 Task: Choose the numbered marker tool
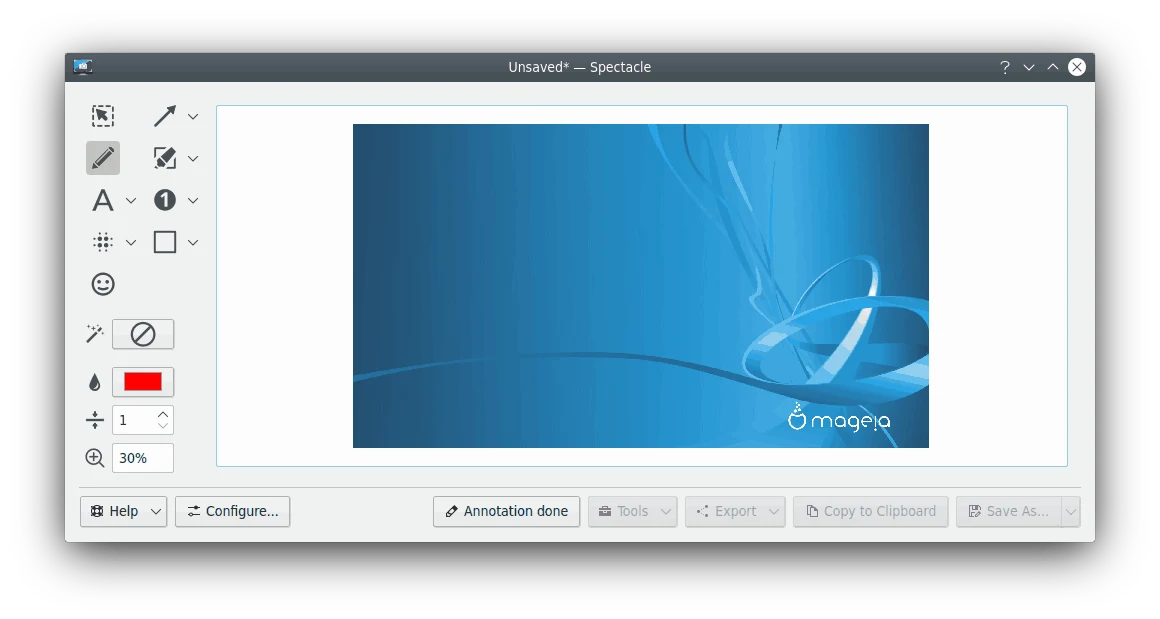point(165,200)
